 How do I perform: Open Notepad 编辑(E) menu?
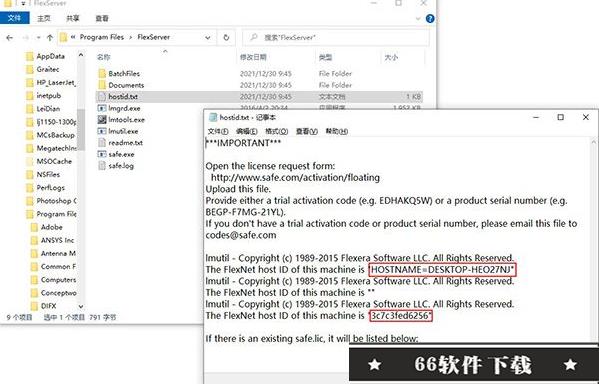(x=247, y=131)
